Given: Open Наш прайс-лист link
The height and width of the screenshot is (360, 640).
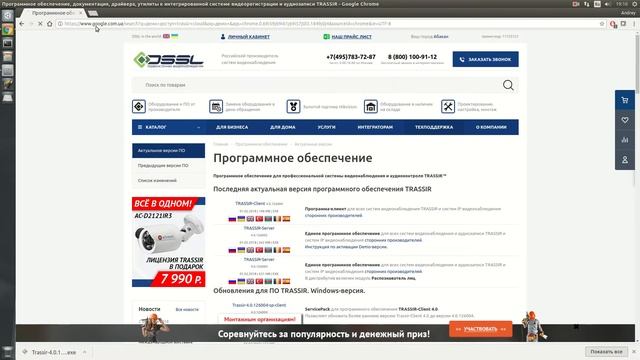Looking at the screenshot, I should click(351, 37).
